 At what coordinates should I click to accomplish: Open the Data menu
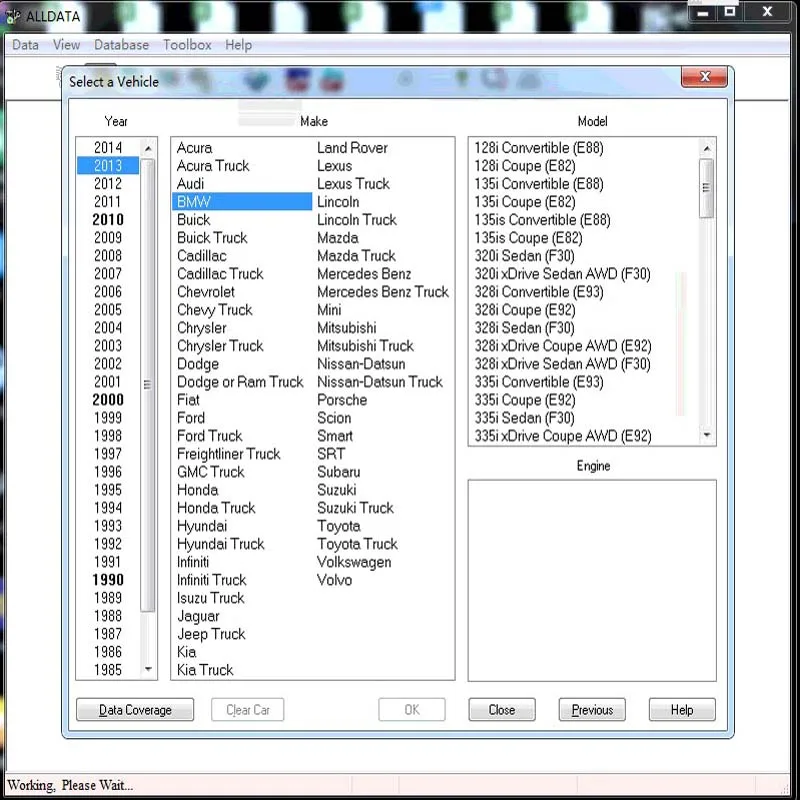pyautogui.click(x=25, y=45)
